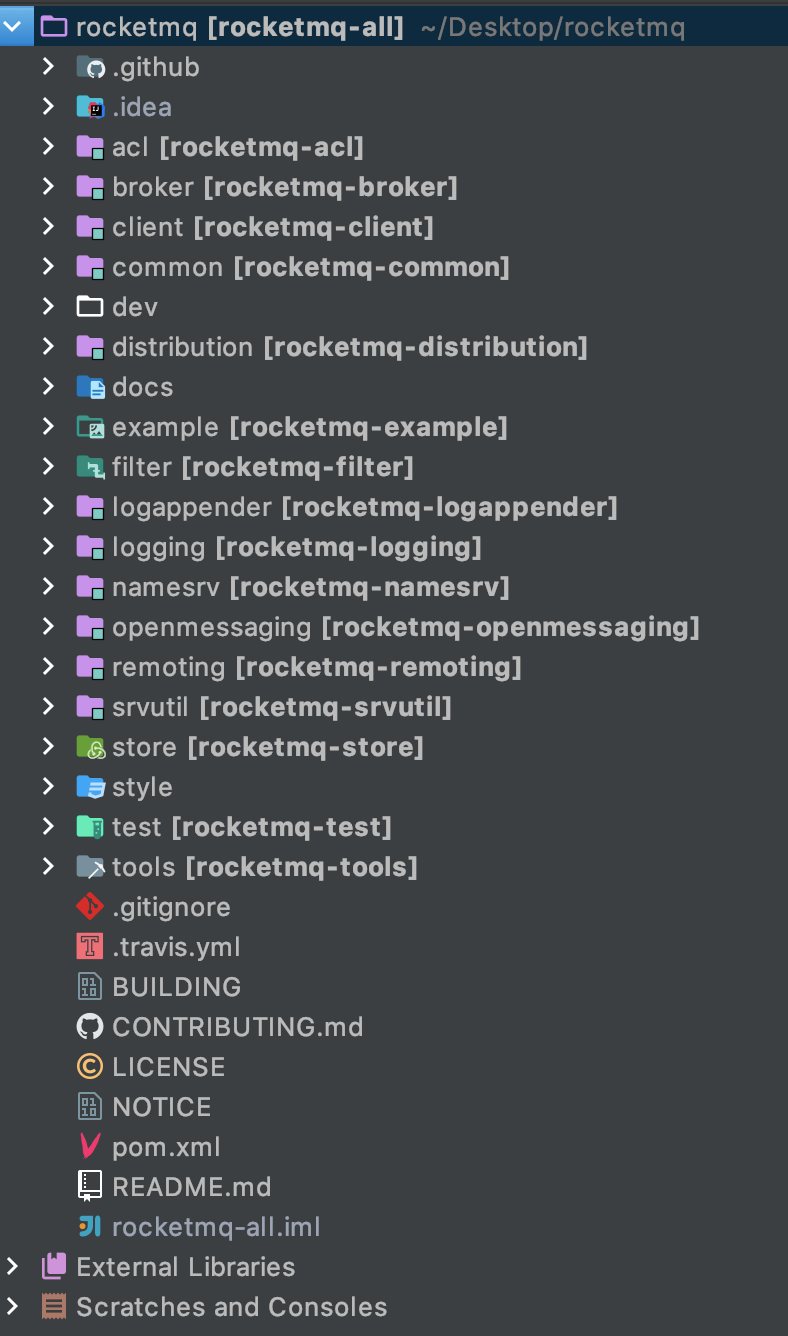Expand the broker module folder
This screenshot has height=1336, width=788.
[x=47, y=187]
